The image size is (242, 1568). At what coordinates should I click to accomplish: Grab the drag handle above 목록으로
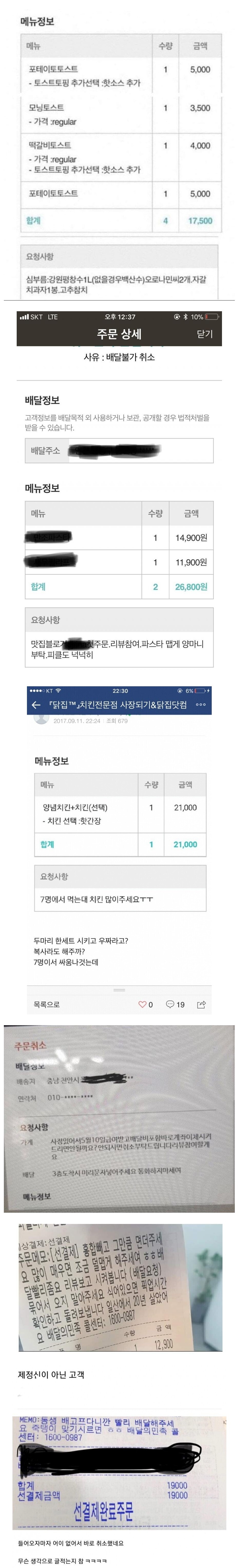pyautogui.click(x=120, y=990)
